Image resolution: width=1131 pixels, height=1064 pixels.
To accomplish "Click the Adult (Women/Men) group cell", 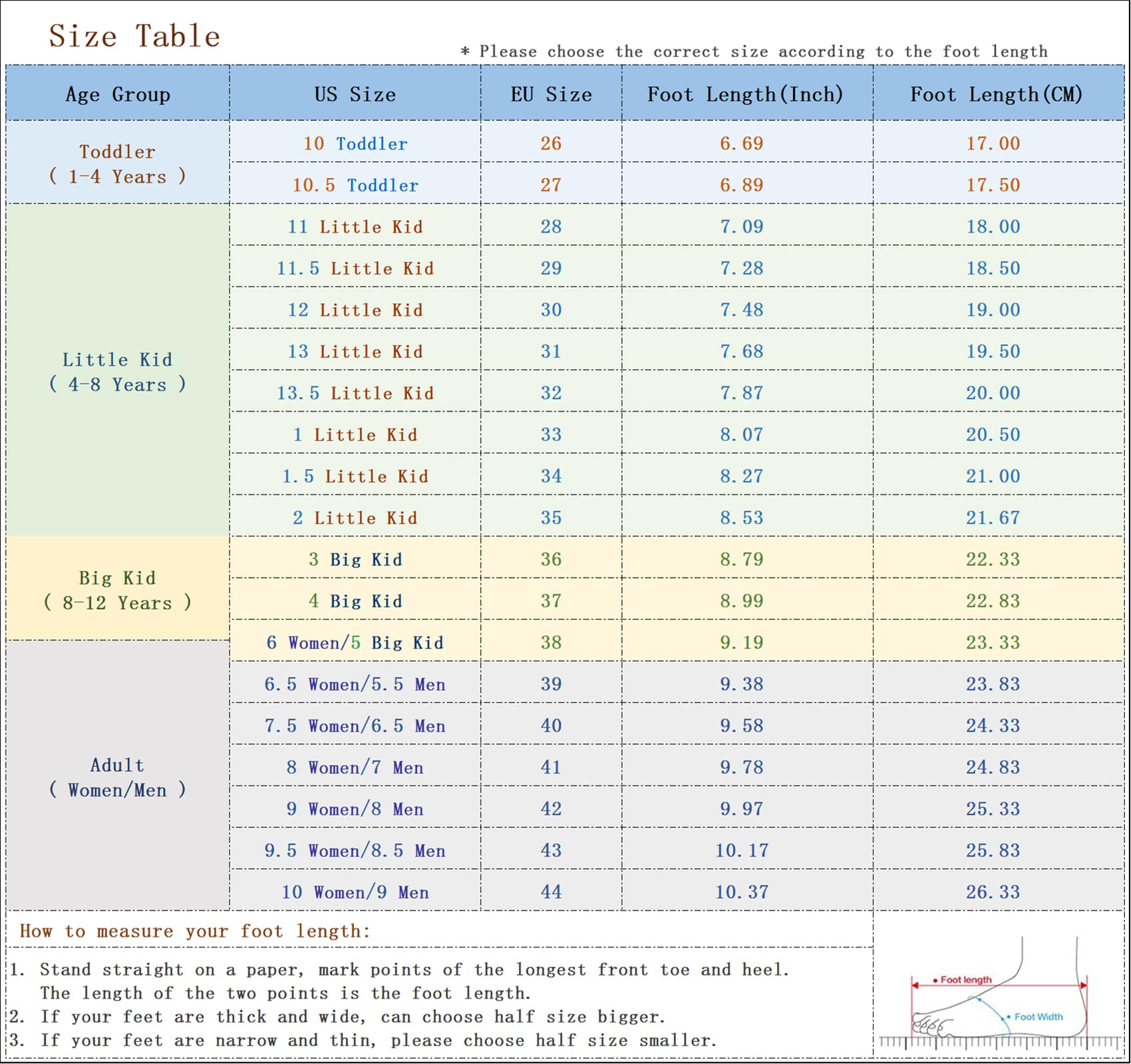I will 118,777.
